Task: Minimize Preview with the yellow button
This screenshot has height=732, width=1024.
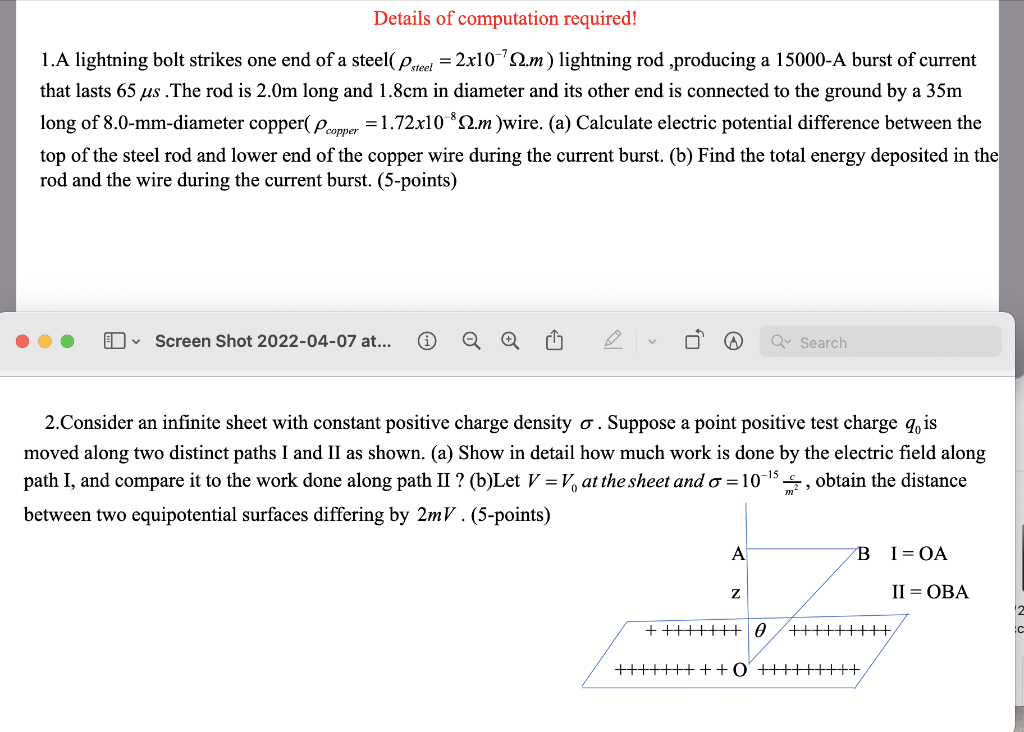Action: (x=44, y=340)
